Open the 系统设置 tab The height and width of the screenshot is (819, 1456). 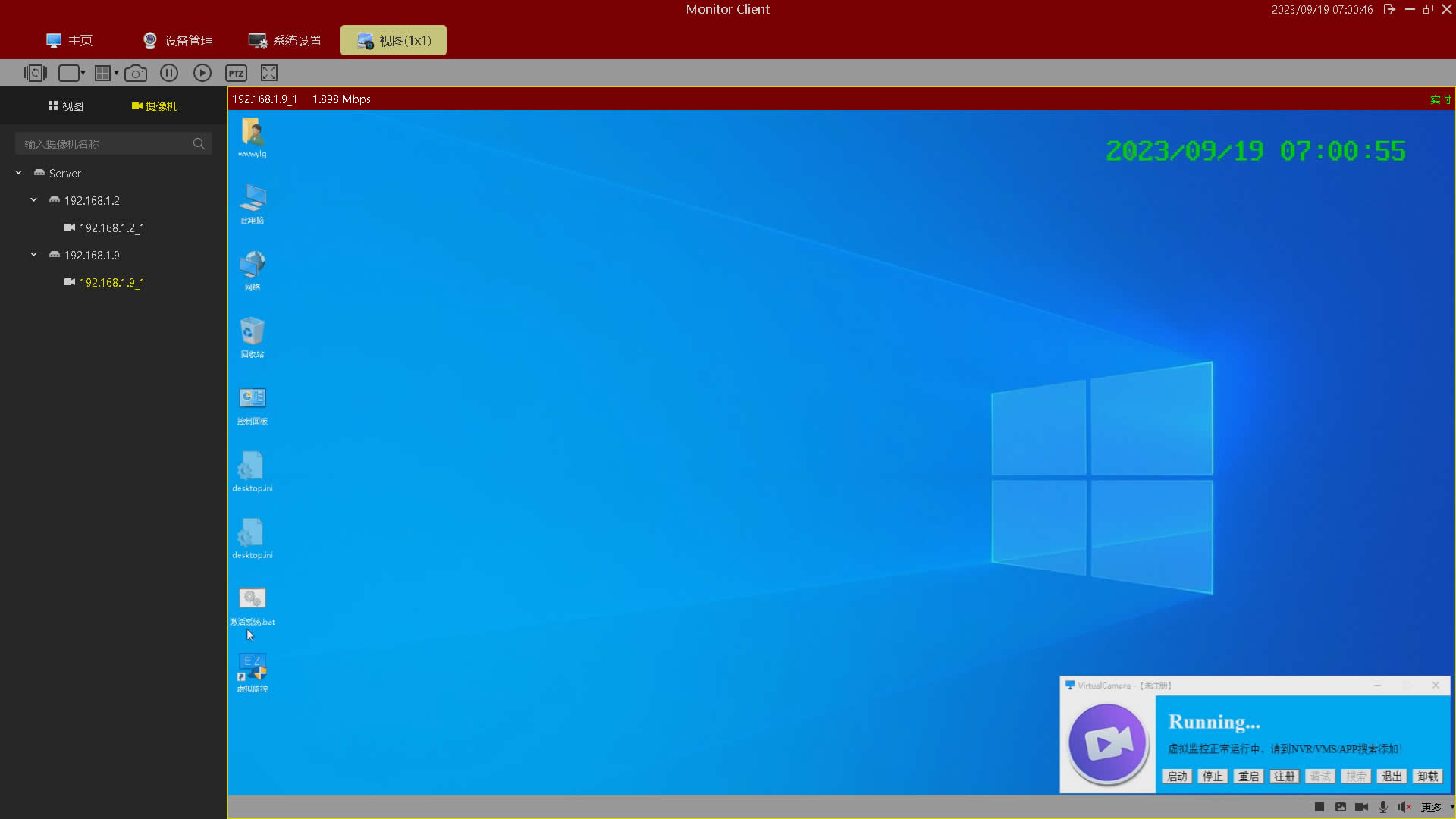[285, 40]
